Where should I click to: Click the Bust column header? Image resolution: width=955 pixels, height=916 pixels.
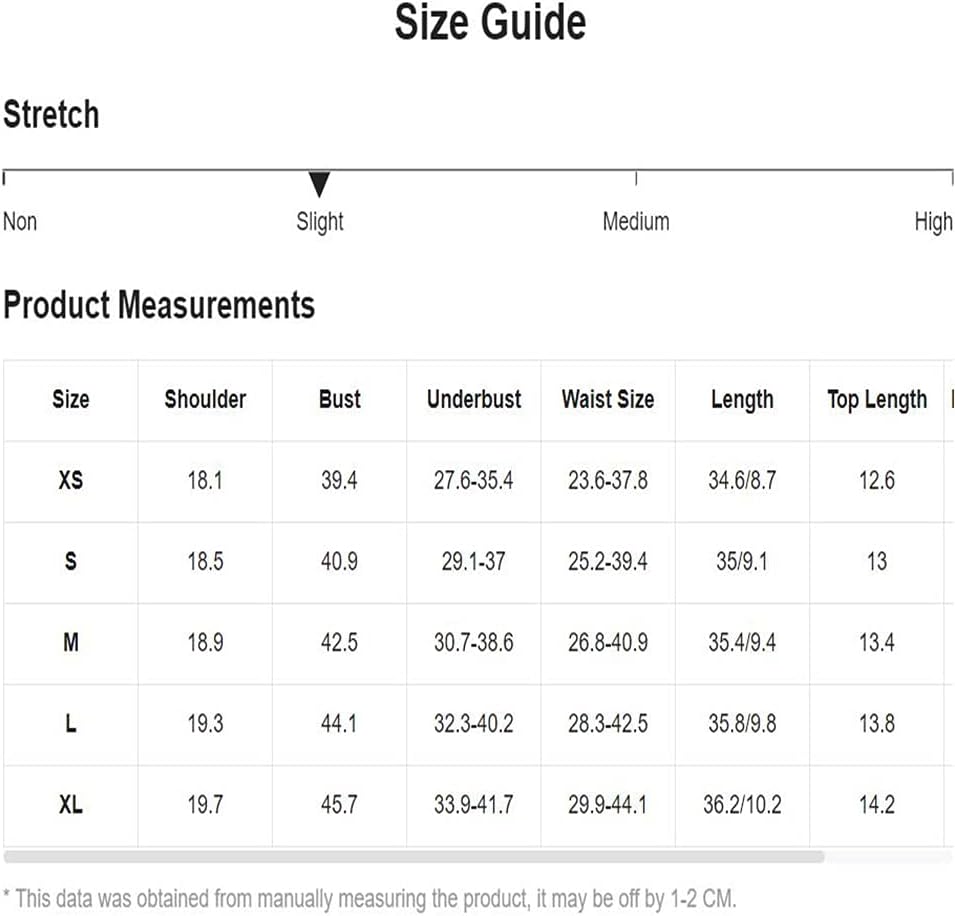coord(340,400)
